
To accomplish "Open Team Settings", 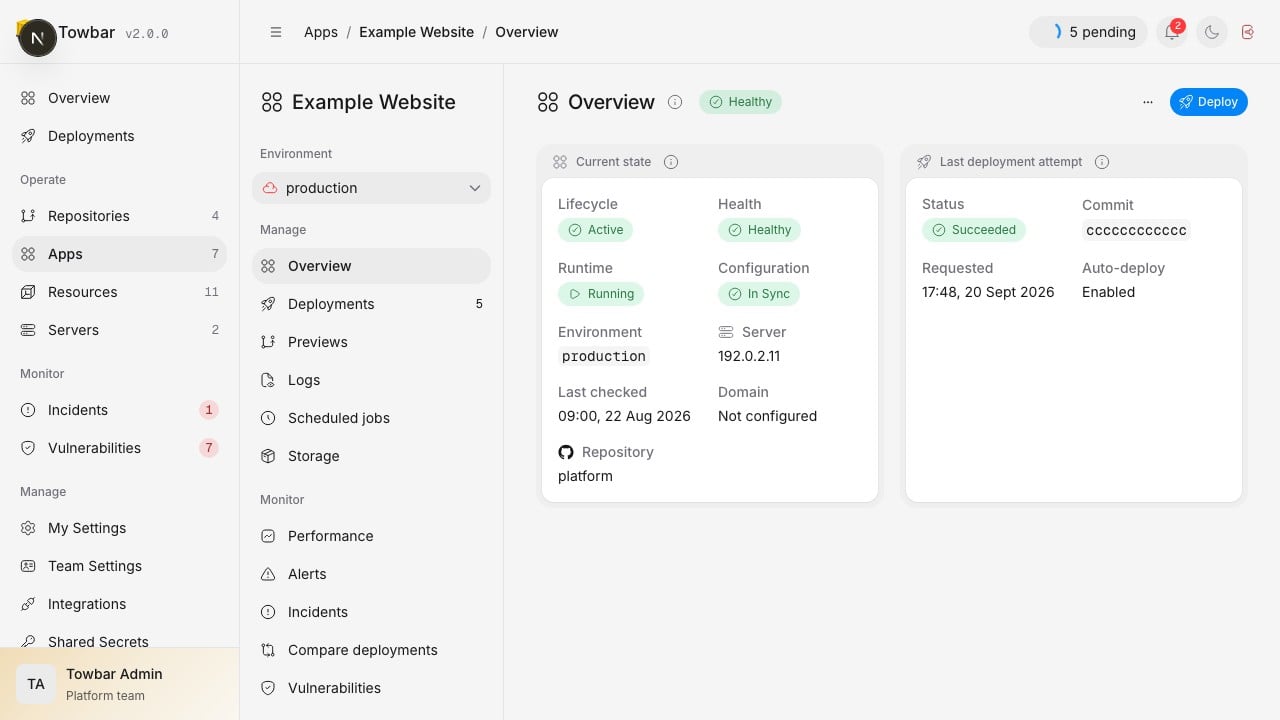I will [119, 566].
